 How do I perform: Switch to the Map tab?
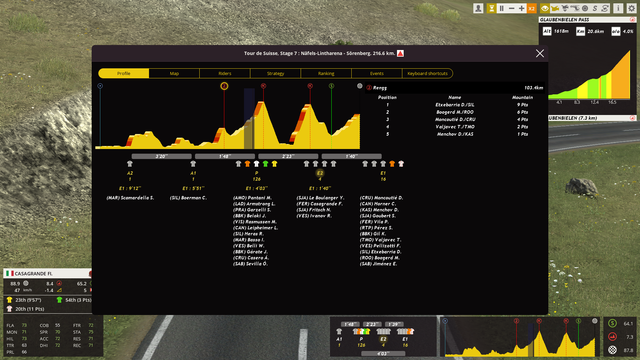(174, 73)
